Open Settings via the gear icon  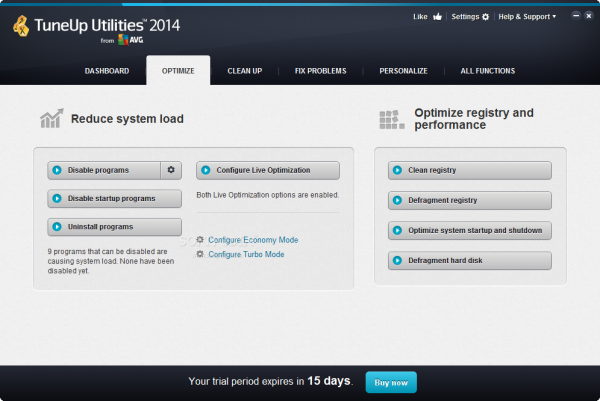point(485,17)
